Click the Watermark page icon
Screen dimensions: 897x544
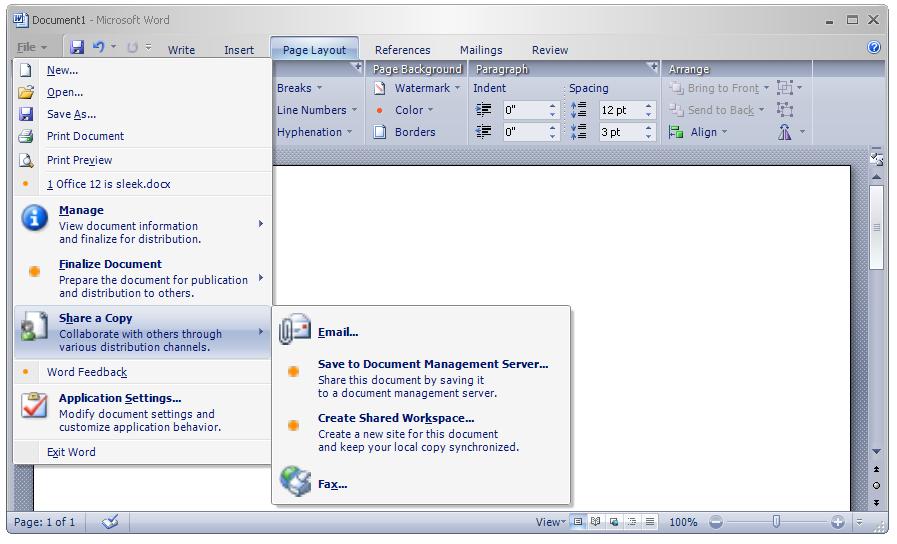pos(379,88)
